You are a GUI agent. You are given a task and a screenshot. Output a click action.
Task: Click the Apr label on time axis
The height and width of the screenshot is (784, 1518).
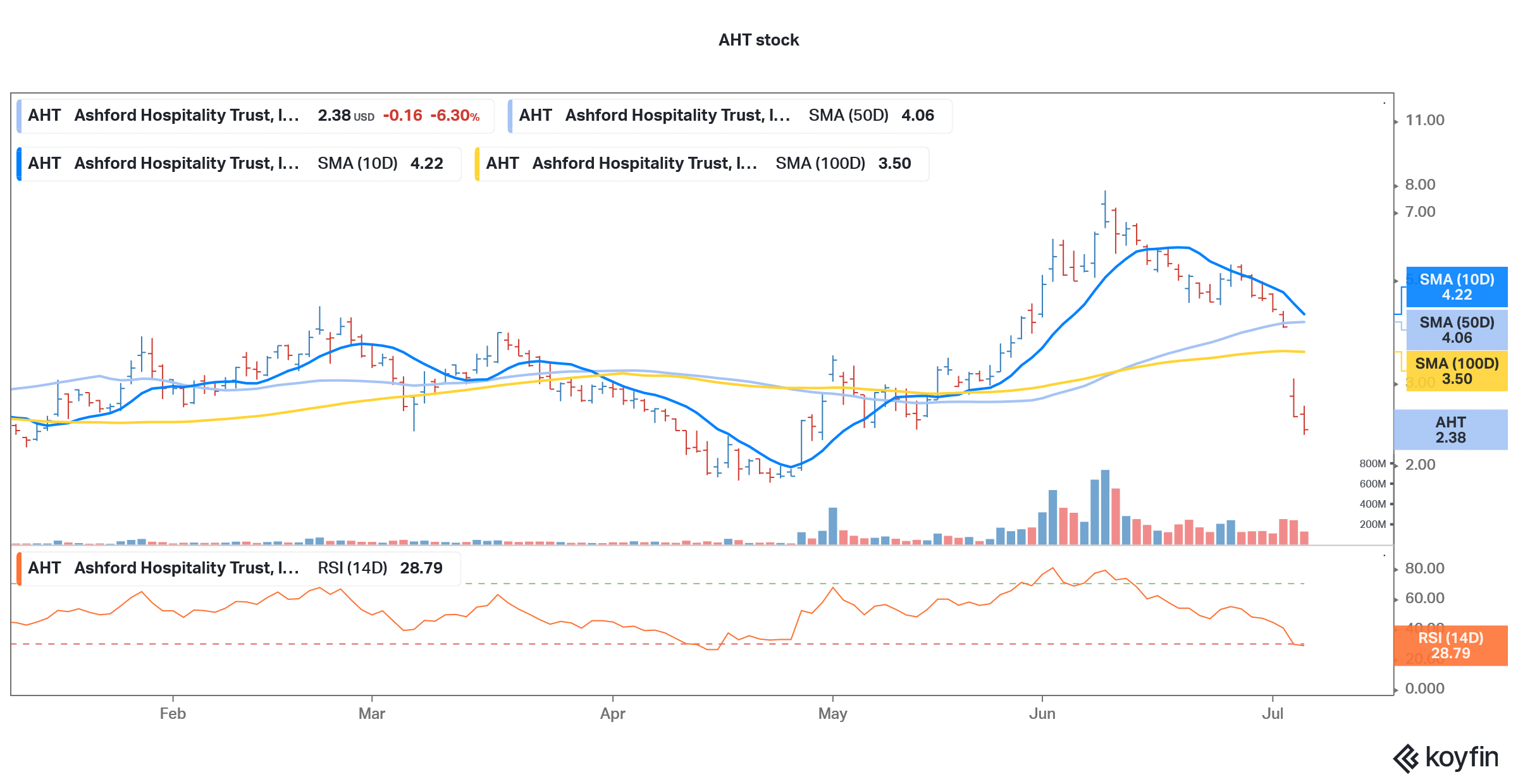pyautogui.click(x=612, y=714)
